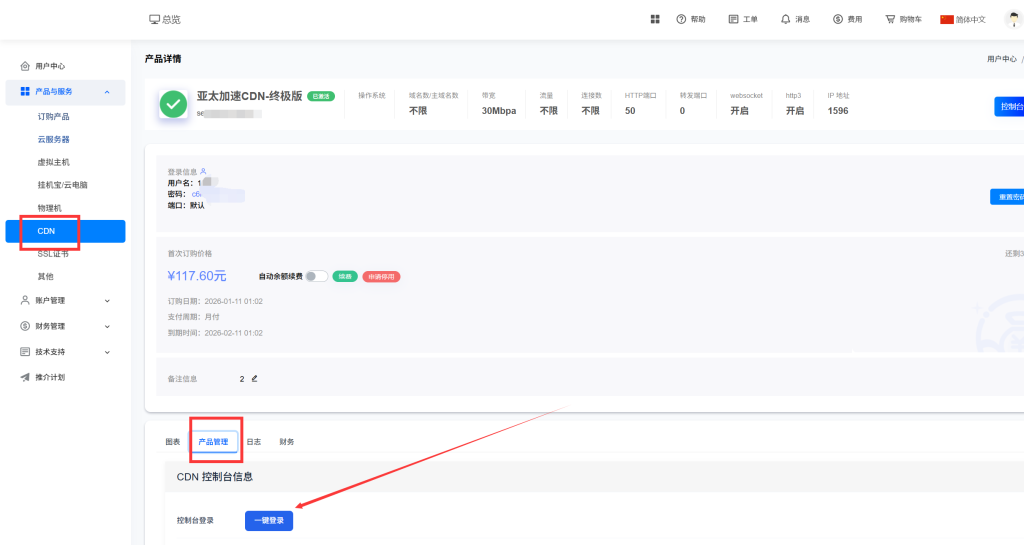Expand 财务管理 sidebar section
1024x545 pixels.
pos(65,326)
